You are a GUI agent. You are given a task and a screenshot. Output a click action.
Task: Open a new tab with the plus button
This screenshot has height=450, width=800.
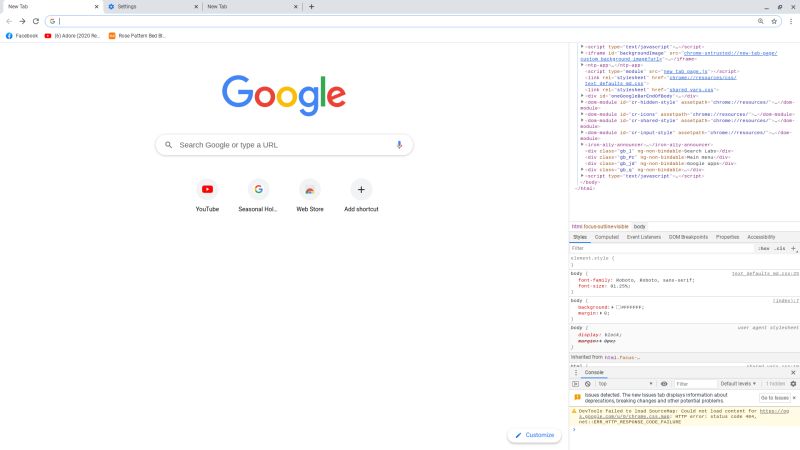pyautogui.click(x=311, y=7)
